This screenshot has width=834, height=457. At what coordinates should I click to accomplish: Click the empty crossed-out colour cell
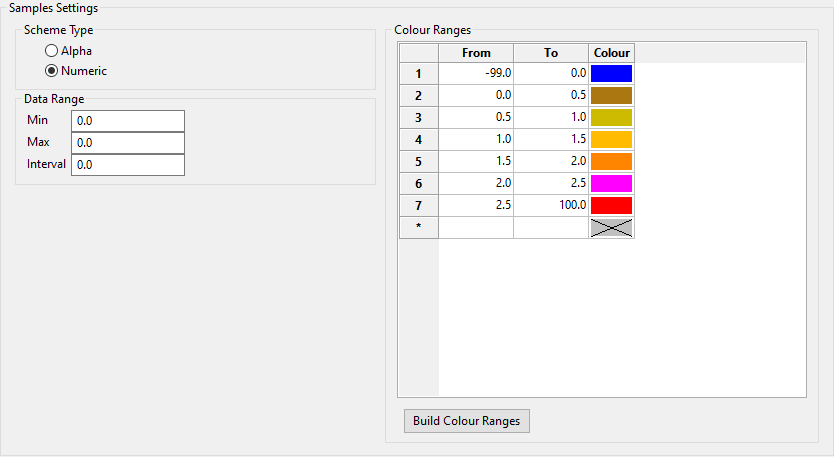pyautogui.click(x=611, y=227)
